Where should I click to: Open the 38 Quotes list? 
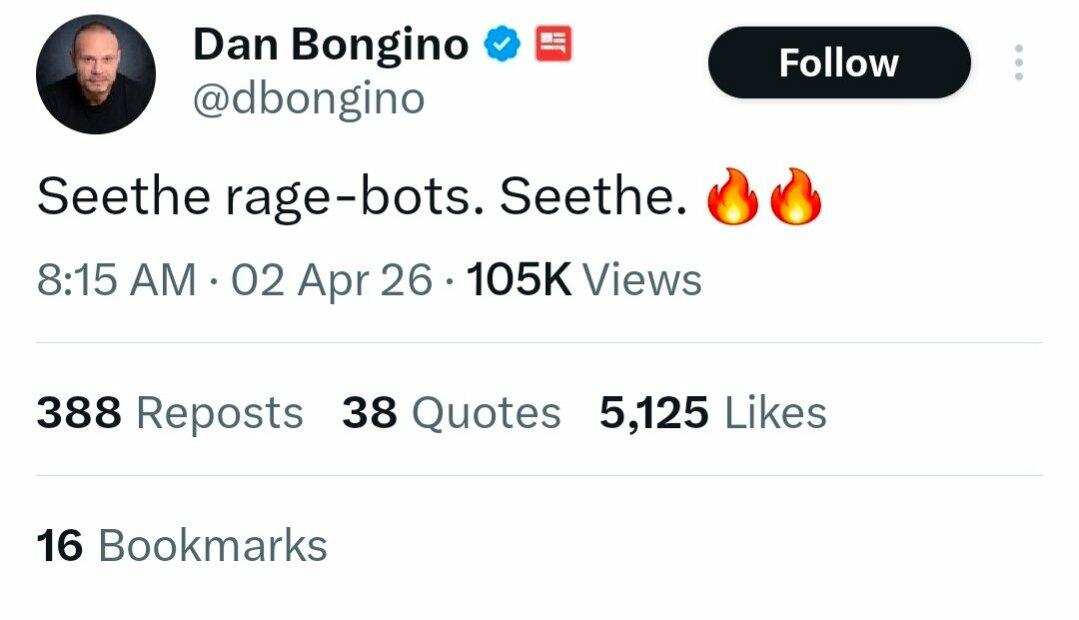point(451,413)
